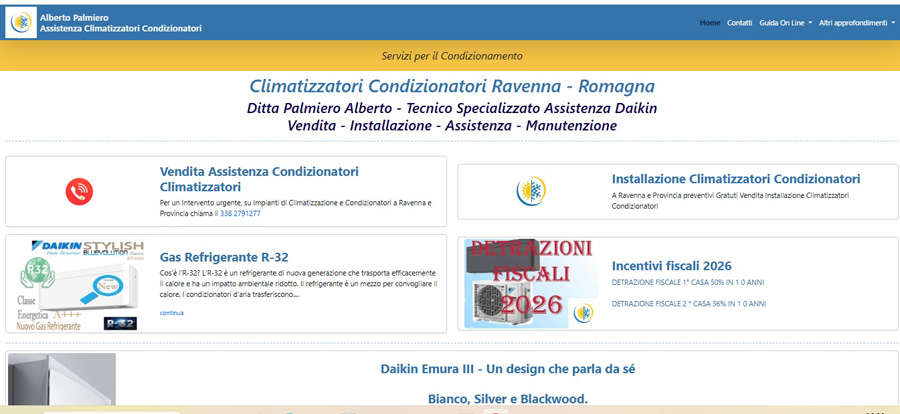This screenshot has height=414, width=900.
Task: Expand the Guida On Line dropdown menu
Action: point(785,23)
